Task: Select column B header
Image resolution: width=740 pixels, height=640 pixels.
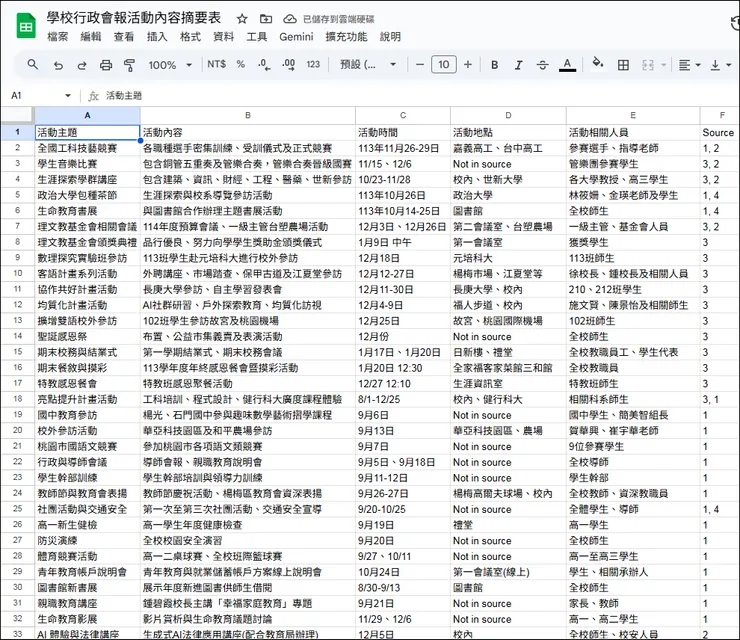Action: [248, 115]
